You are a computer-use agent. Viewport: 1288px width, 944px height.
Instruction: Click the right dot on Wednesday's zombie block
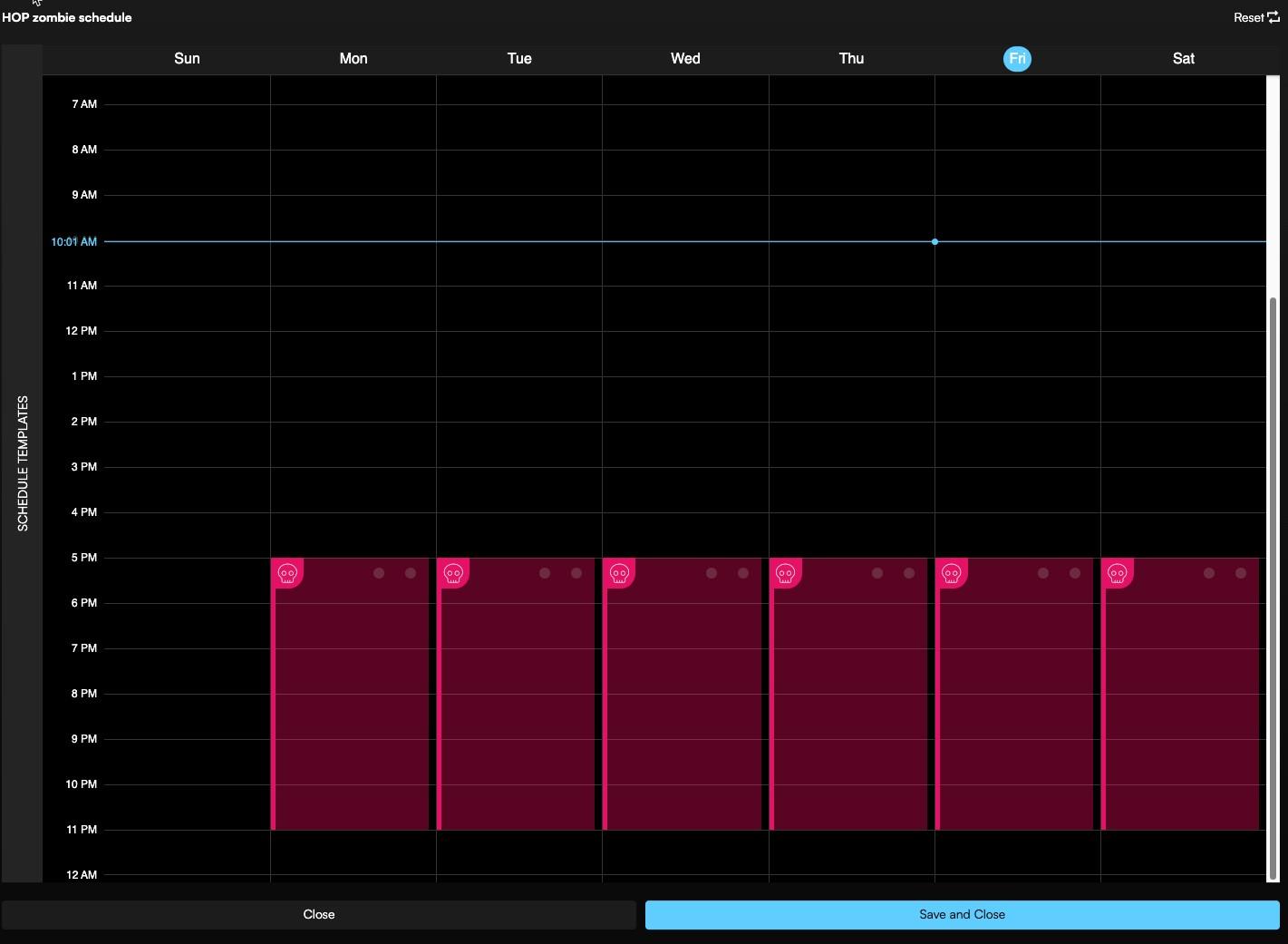tap(743, 573)
